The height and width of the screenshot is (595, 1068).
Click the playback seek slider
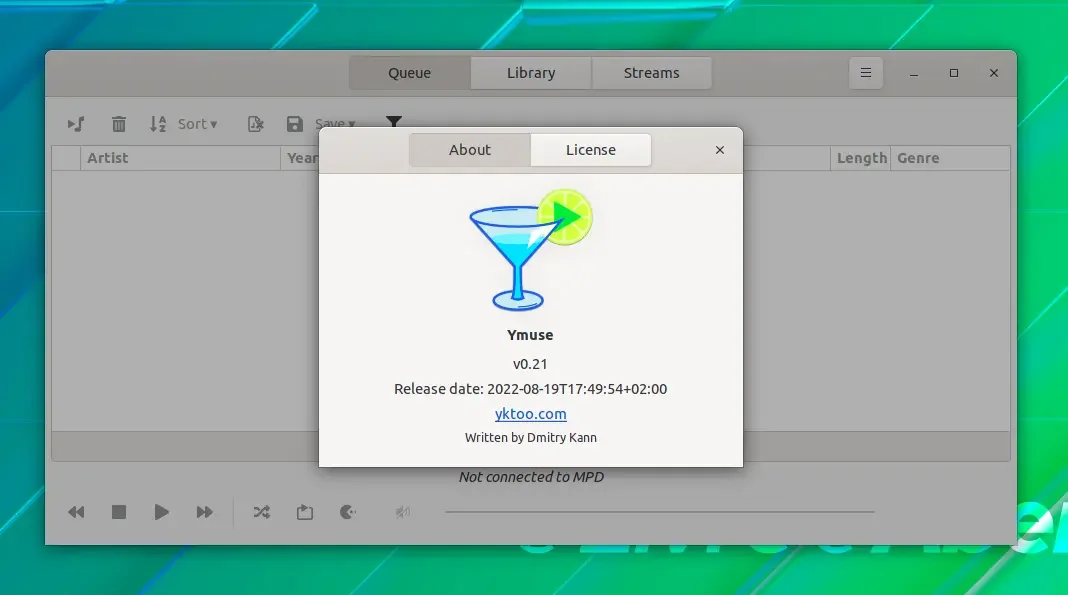click(x=659, y=511)
